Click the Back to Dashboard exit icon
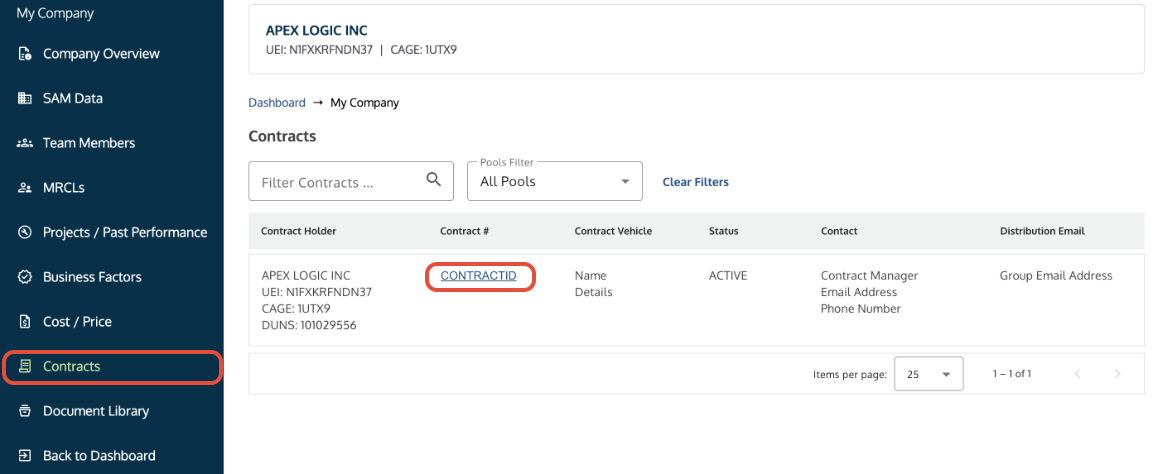1153x474 pixels. (25, 456)
